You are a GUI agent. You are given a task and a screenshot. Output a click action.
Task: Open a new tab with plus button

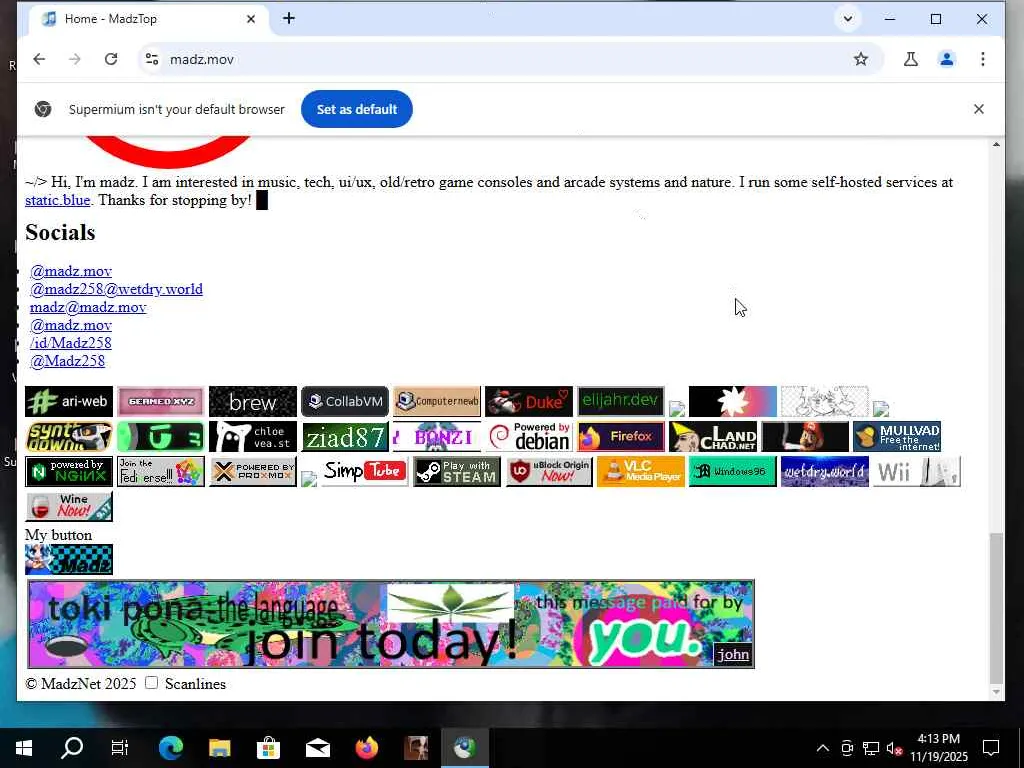(x=289, y=18)
